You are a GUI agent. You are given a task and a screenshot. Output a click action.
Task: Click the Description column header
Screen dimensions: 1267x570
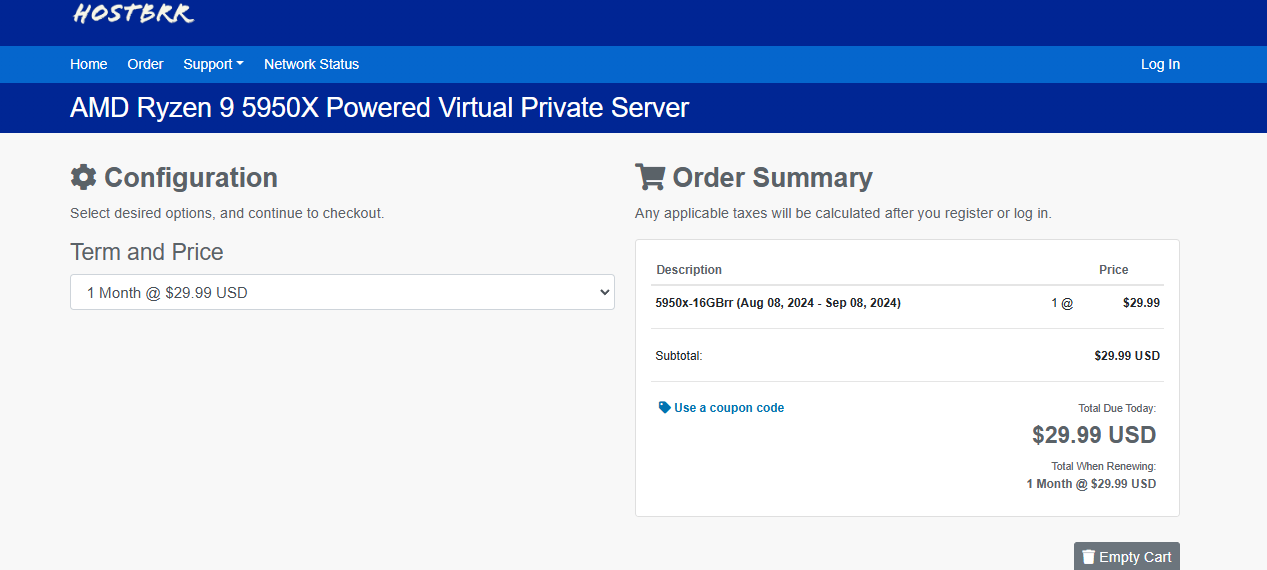[689, 270]
